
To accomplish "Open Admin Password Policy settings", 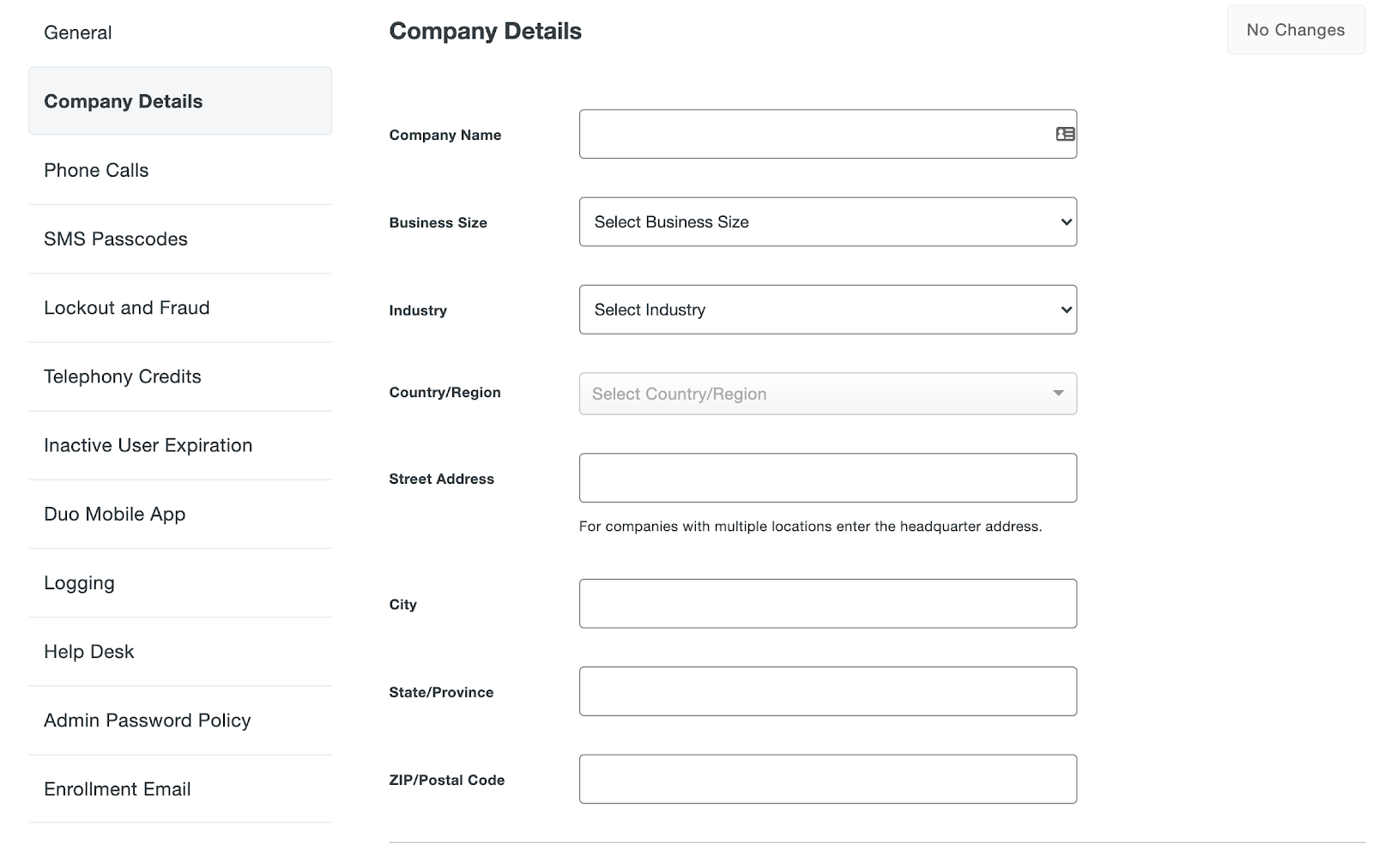I will (x=147, y=720).
